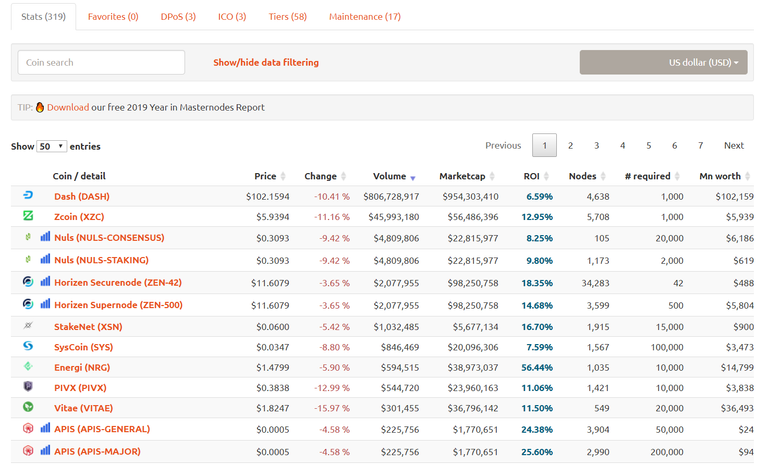The image size is (768, 465).
Task: Switch to the Favorites (0) tab
Action: click(x=113, y=17)
